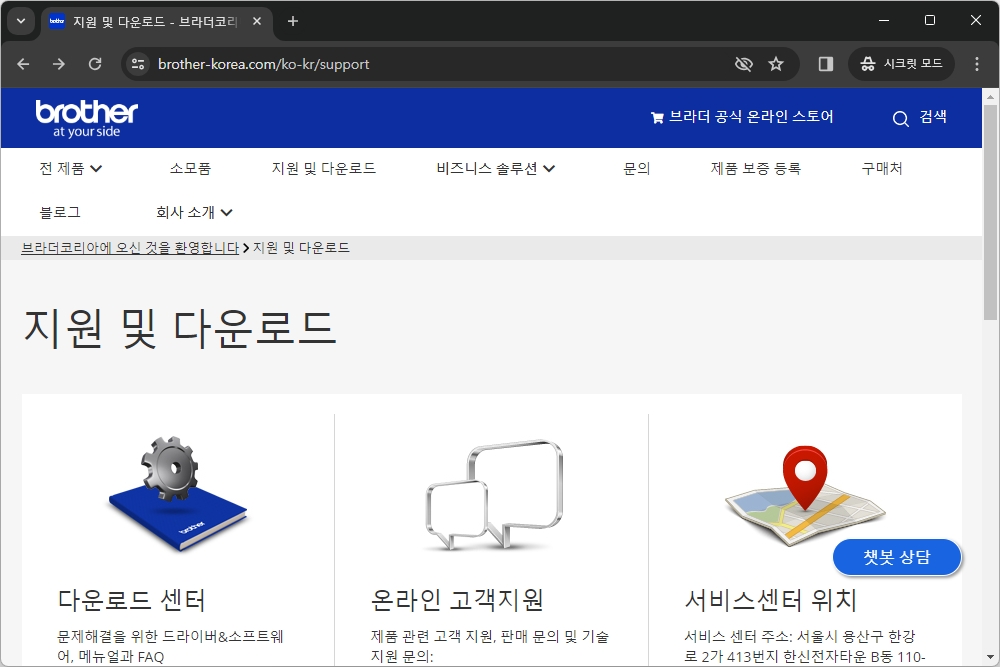1000x667 pixels.
Task: Minimize the browser window
Action: click(x=884, y=20)
